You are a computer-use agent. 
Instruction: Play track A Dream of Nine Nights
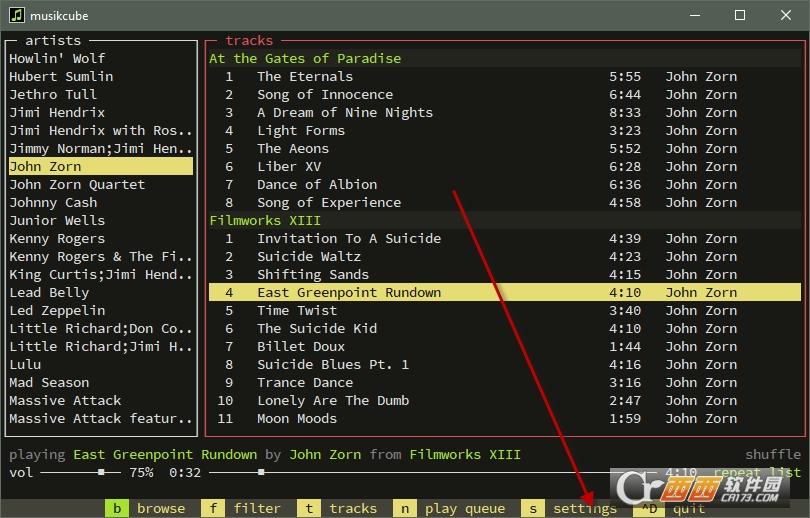tap(505, 113)
